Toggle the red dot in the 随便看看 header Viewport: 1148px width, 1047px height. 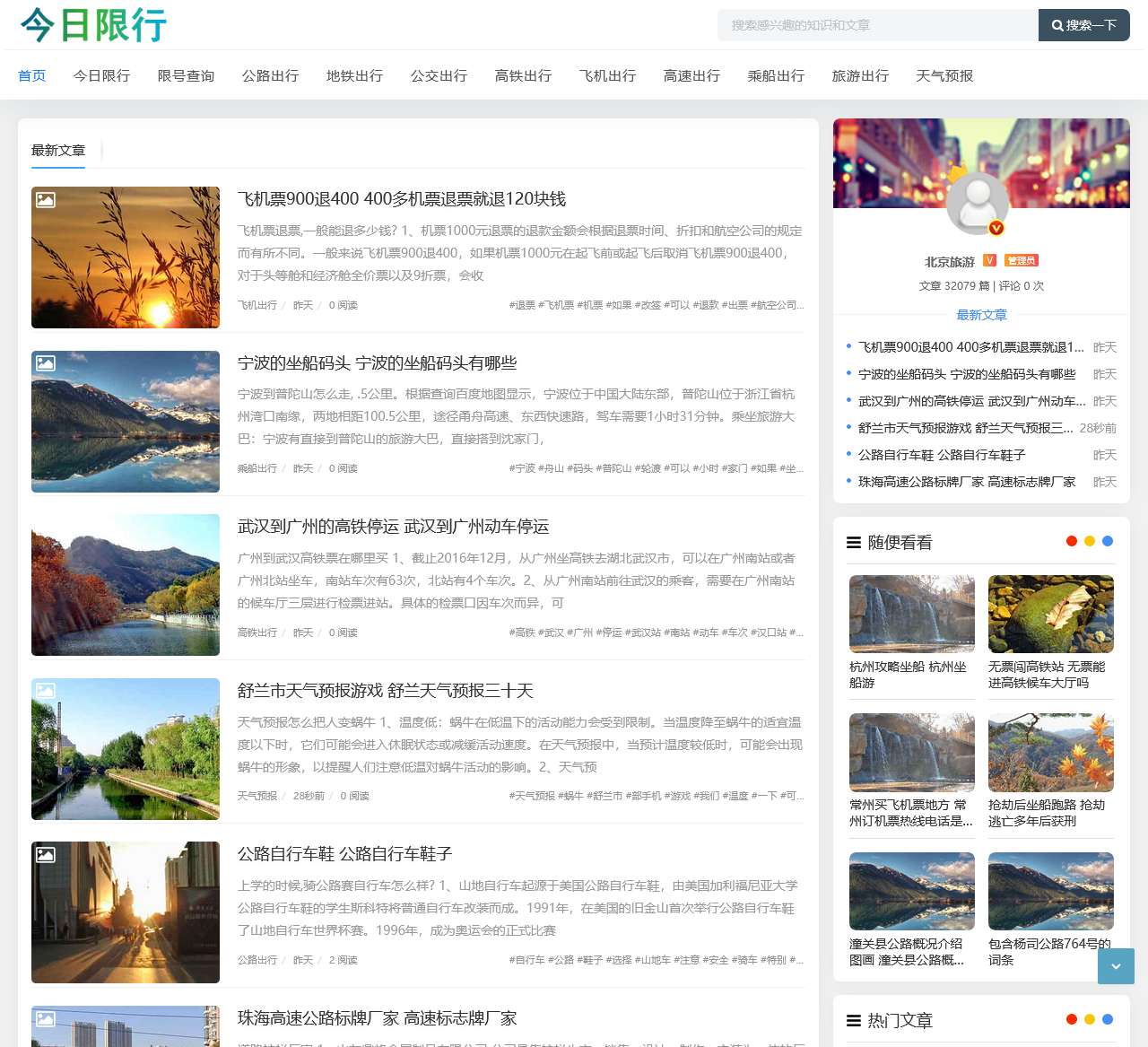click(x=1071, y=541)
